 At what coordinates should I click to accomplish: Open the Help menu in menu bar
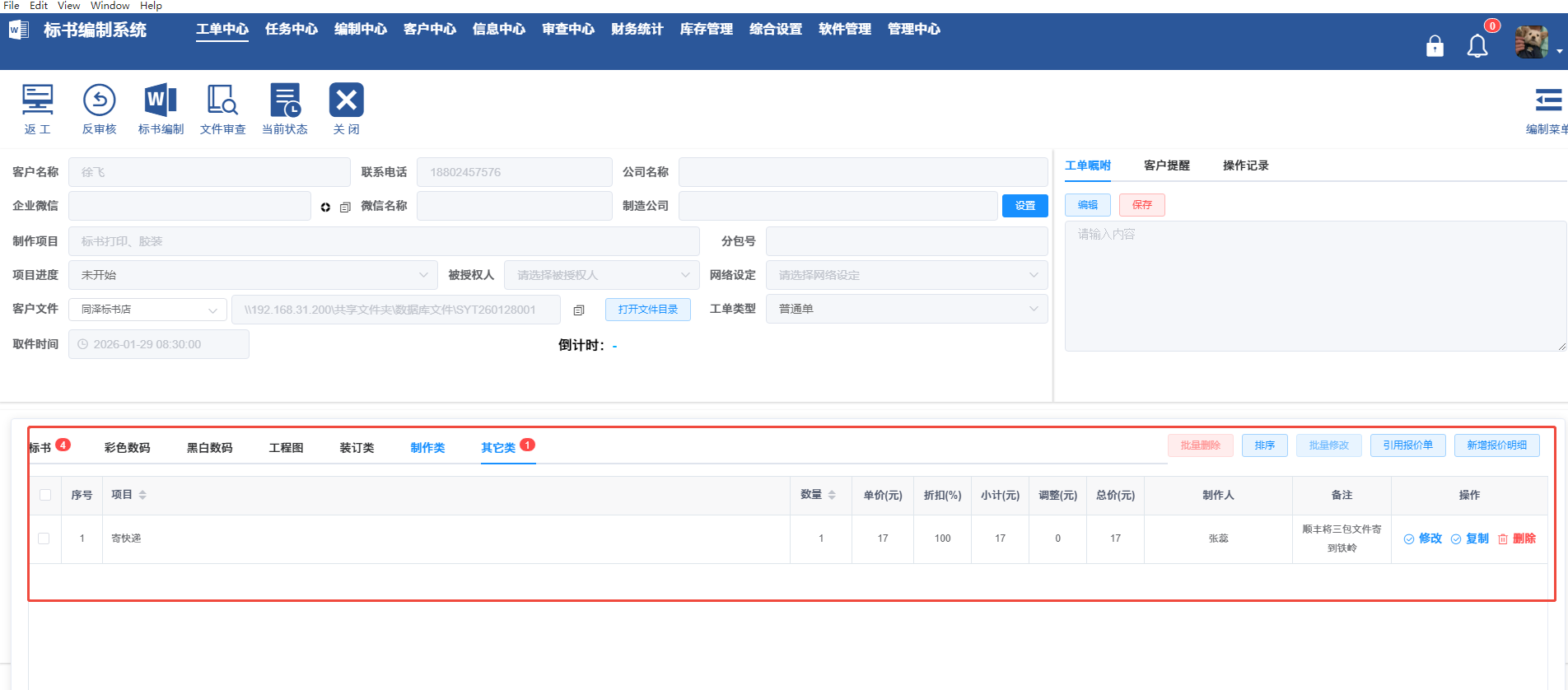click(x=151, y=6)
